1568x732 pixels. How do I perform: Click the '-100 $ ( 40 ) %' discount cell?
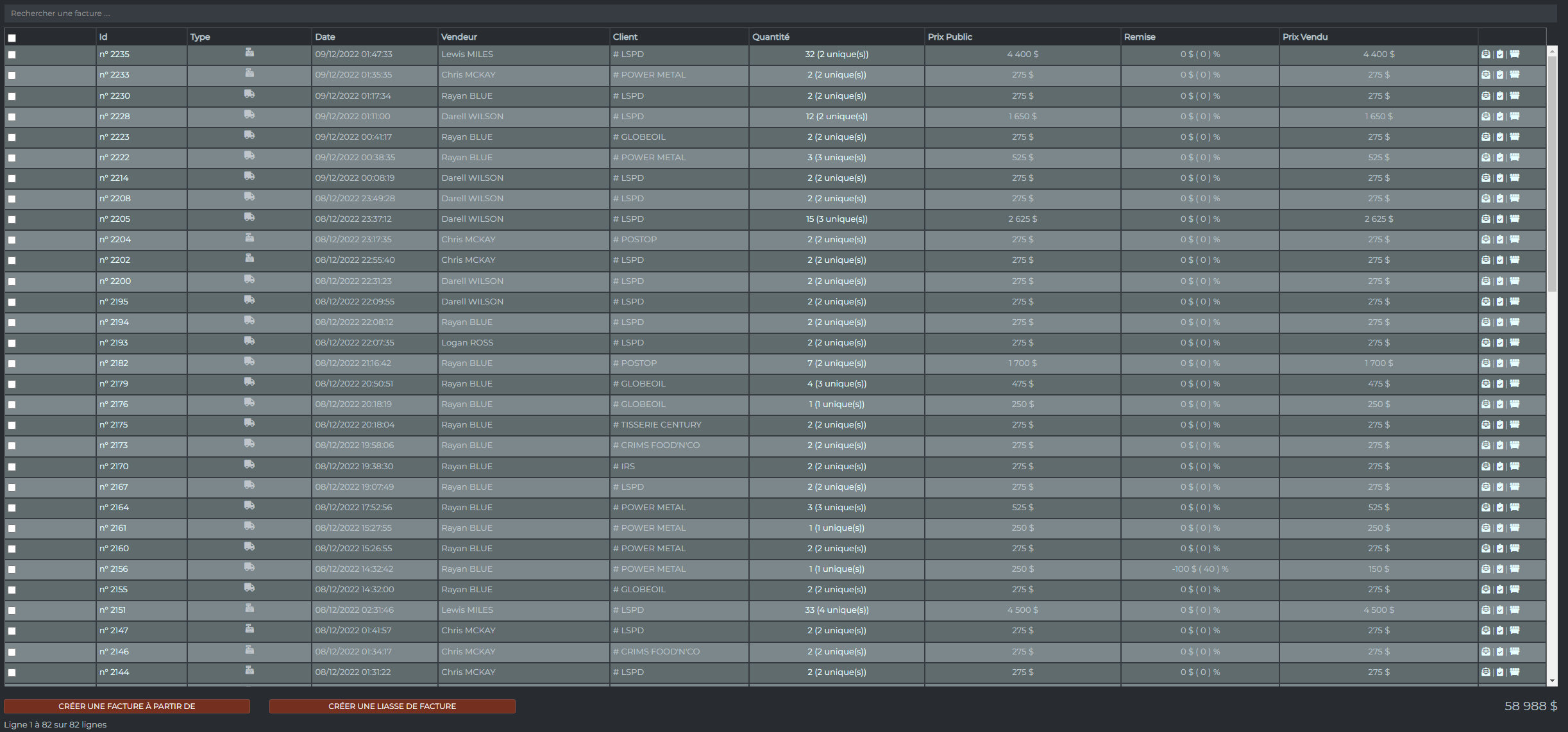point(1200,569)
